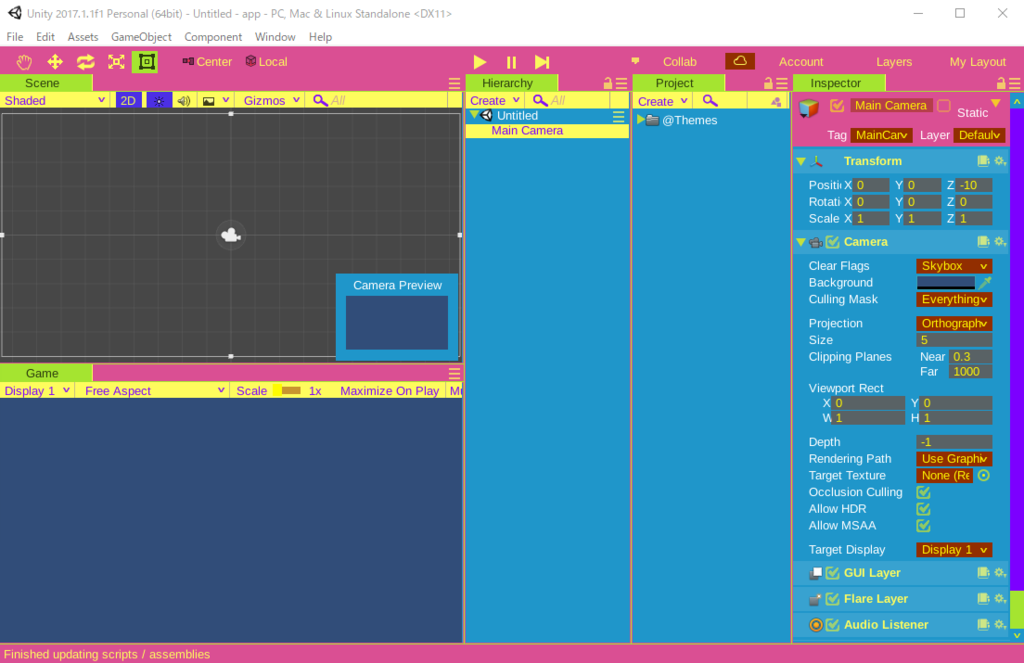Toggle scene audio icon in Scene toolbar
Viewport: 1024px width, 663px height.
tap(183, 100)
